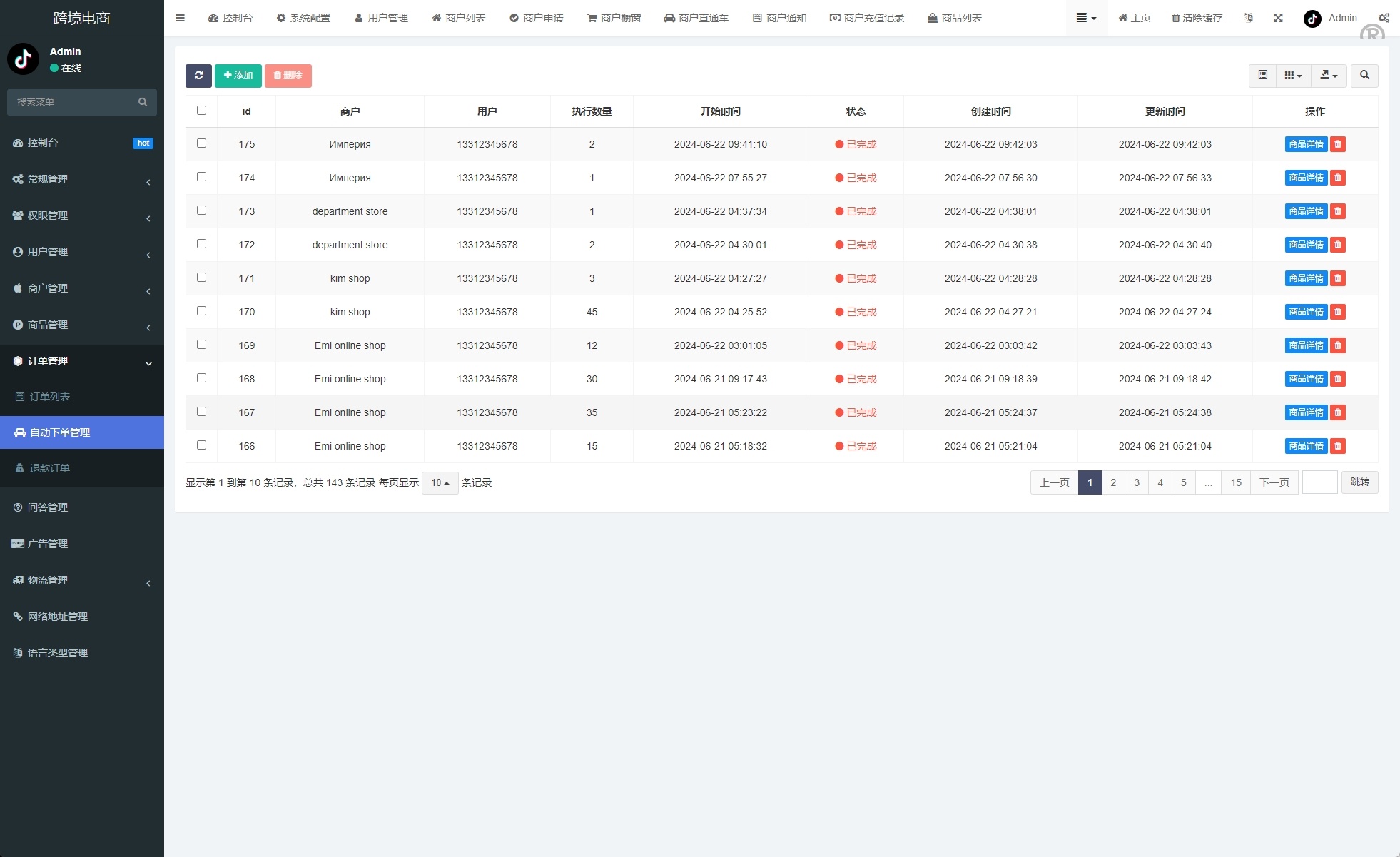Open the language switch icon
The width and height of the screenshot is (1400, 857).
[1248, 18]
